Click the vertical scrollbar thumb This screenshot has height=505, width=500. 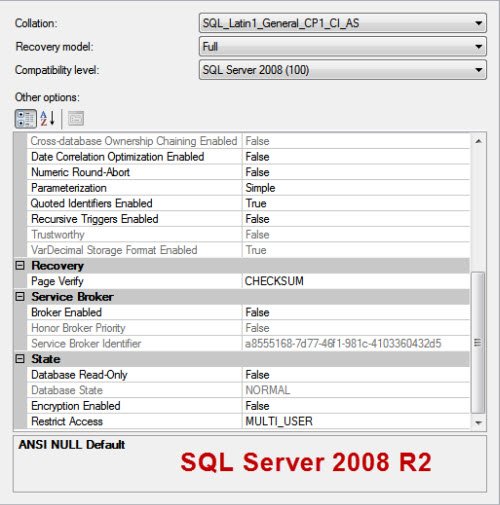click(x=478, y=342)
